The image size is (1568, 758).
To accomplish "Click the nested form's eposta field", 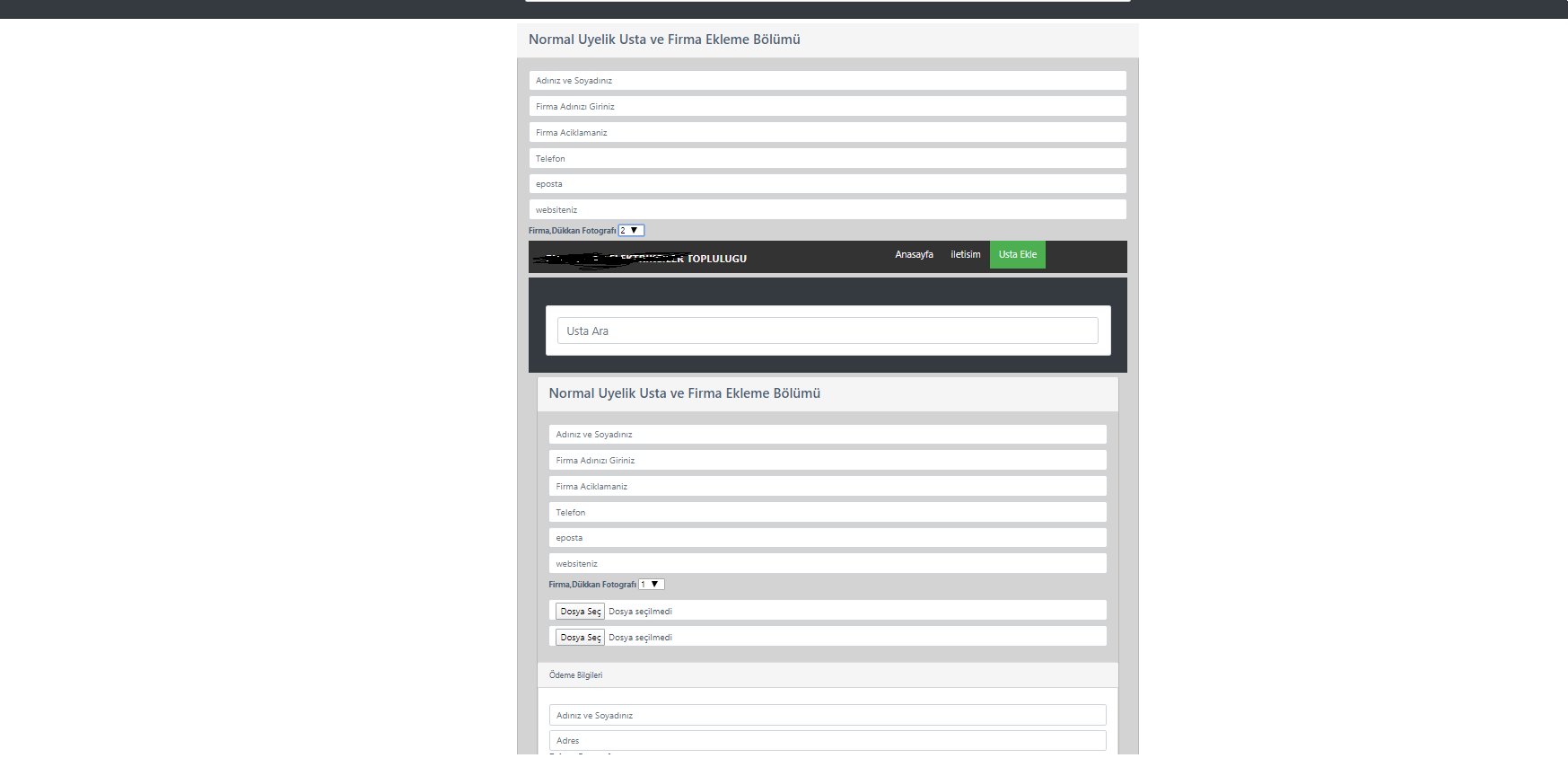I will pos(828,538).
